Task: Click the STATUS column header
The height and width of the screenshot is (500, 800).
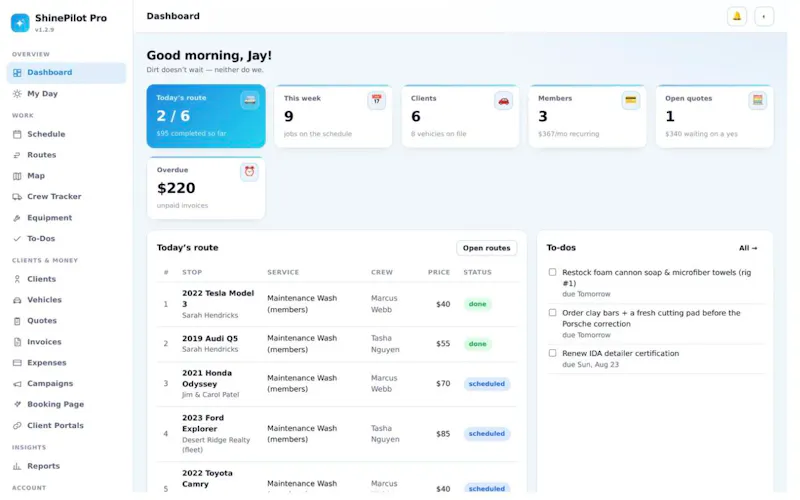Action: 478,272
